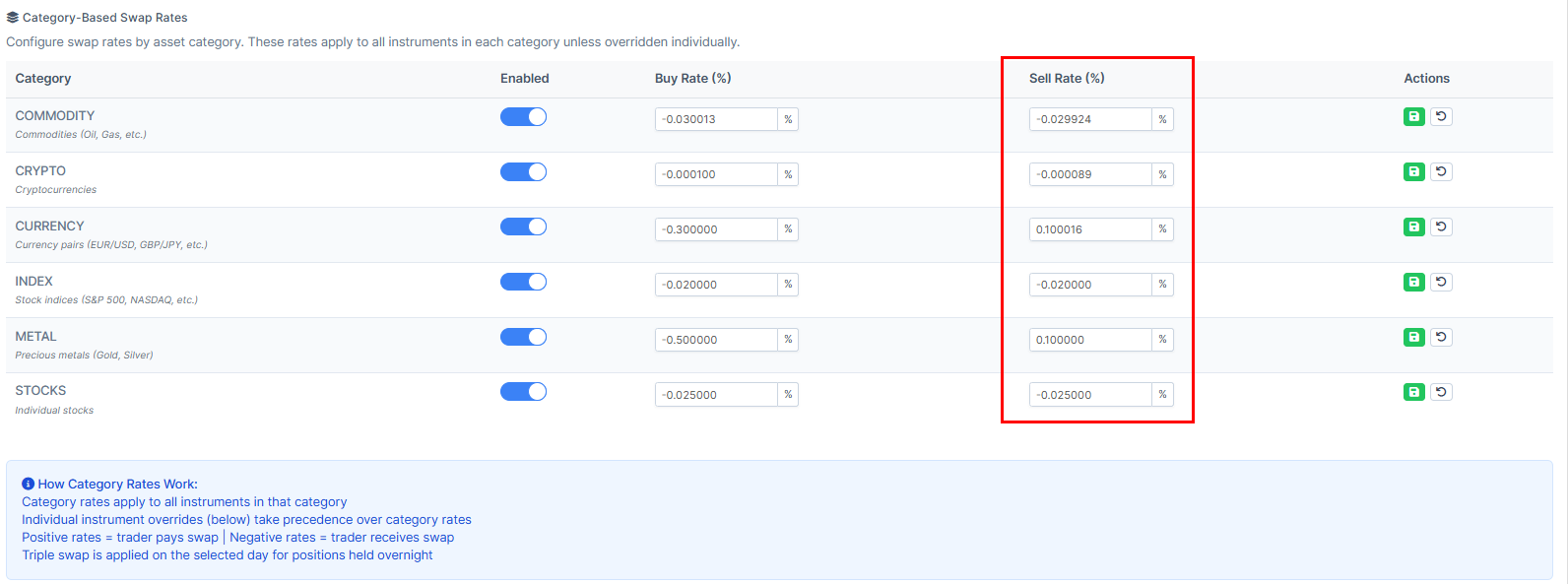This screenshot has width=1568, height=584.
Task: Reset the INDEX row rates
Action: coord(1441,283)
